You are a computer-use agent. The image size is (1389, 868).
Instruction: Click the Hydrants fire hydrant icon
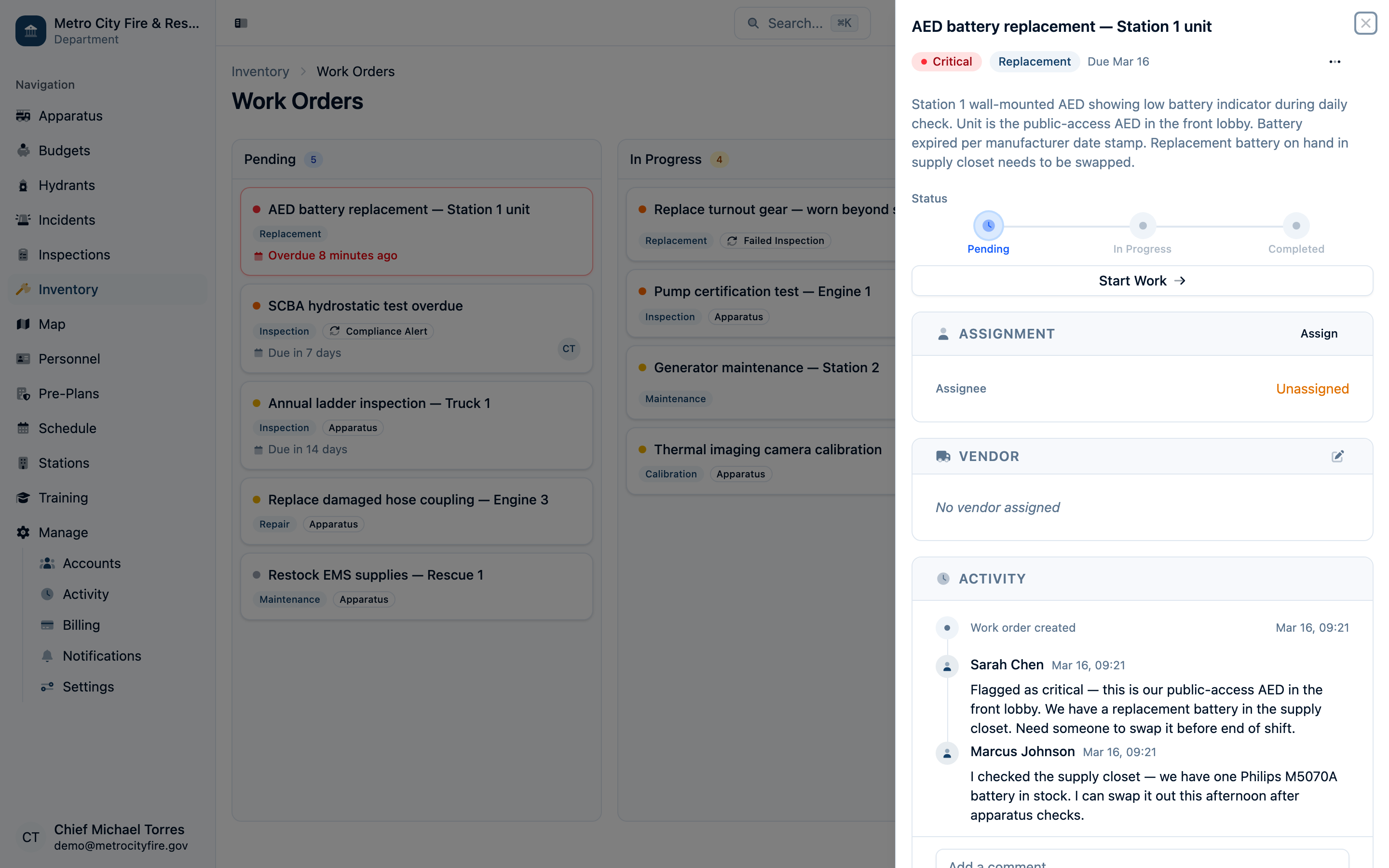click(23, 186)
